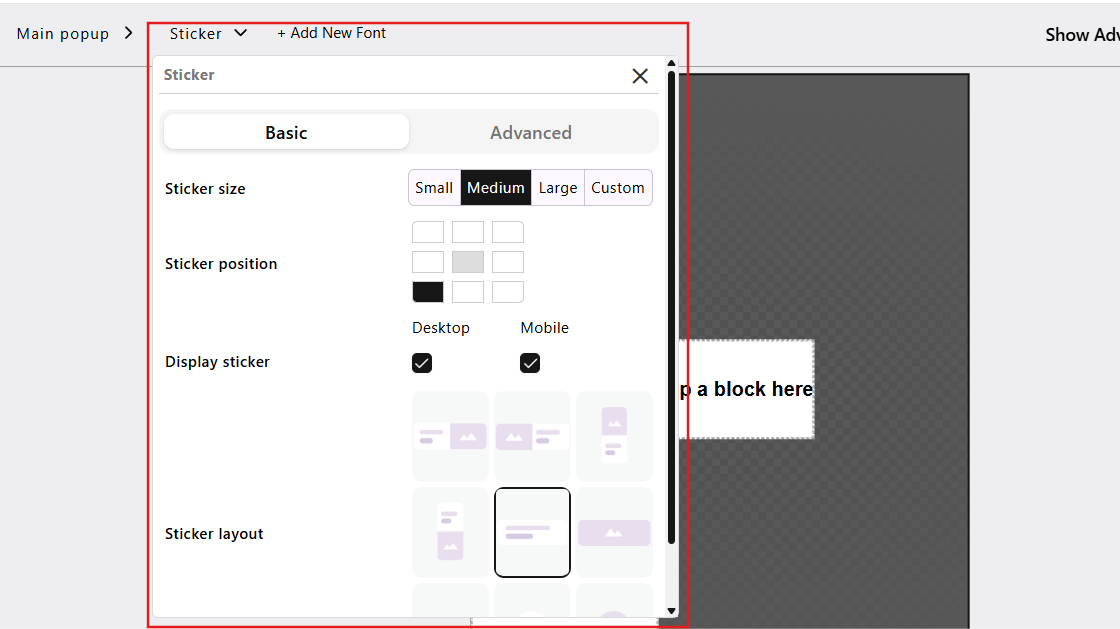Close the Sticker panel
The width and height of the screenshot is (1120, 629).
pos(640,76)
